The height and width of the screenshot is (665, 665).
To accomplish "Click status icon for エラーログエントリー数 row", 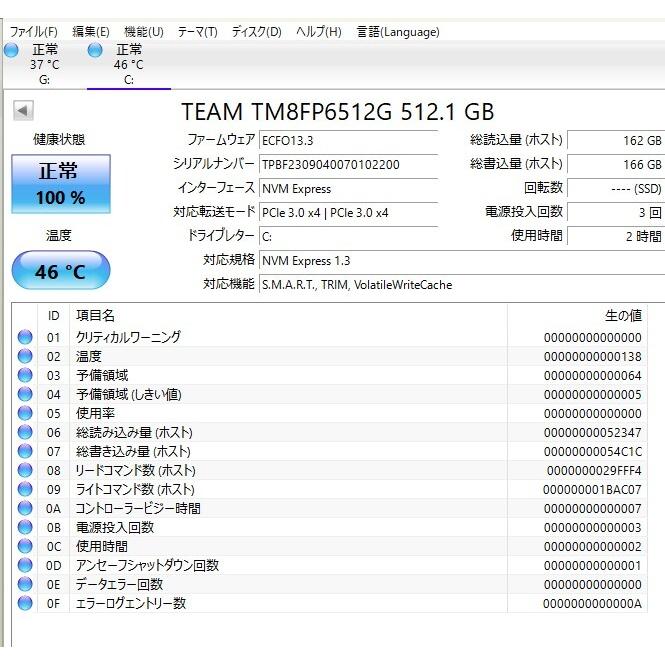I will [25, 604].
